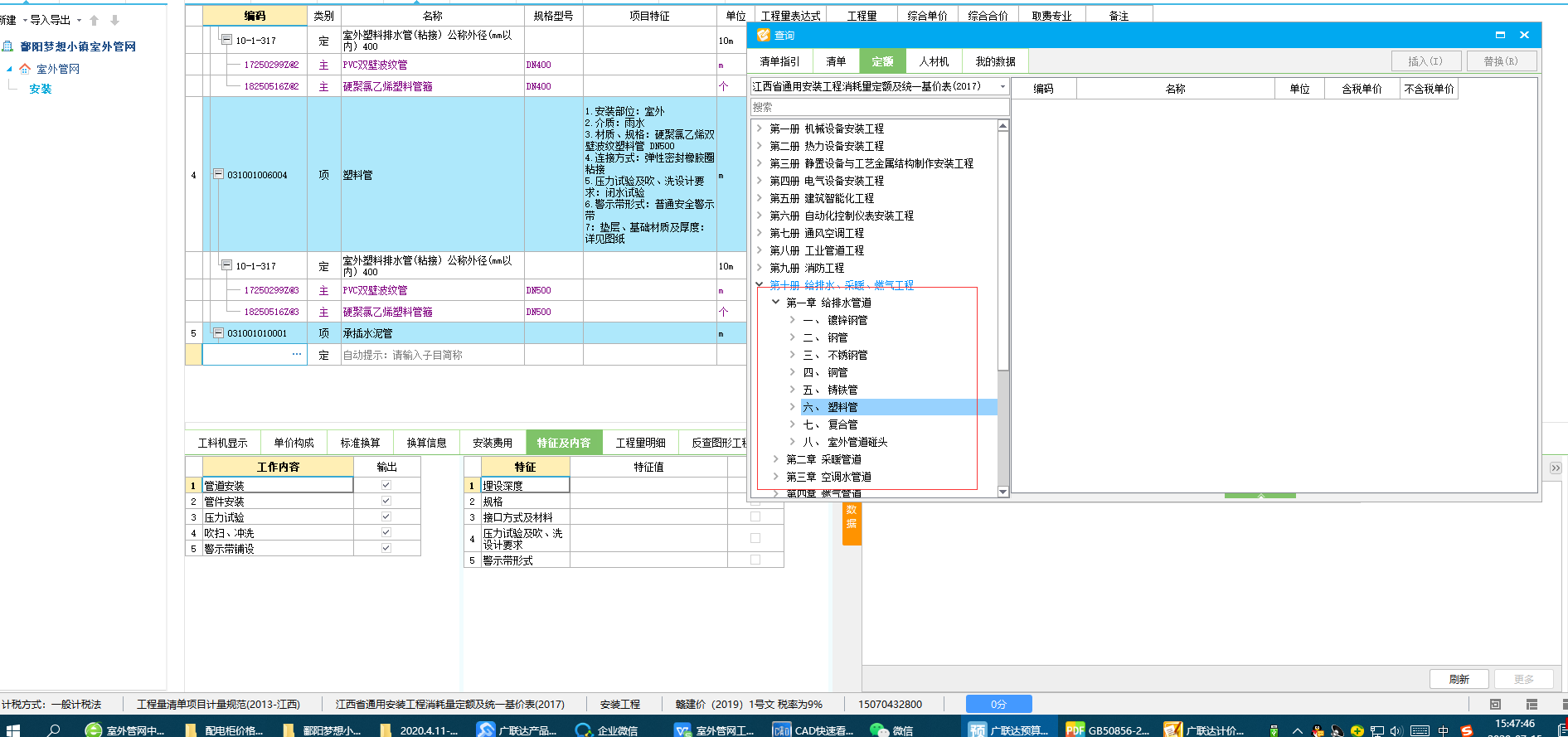Toggle output checkbox for 压力试验
Viewport: 1568px width, 737px height.
(x=386, y=516)
